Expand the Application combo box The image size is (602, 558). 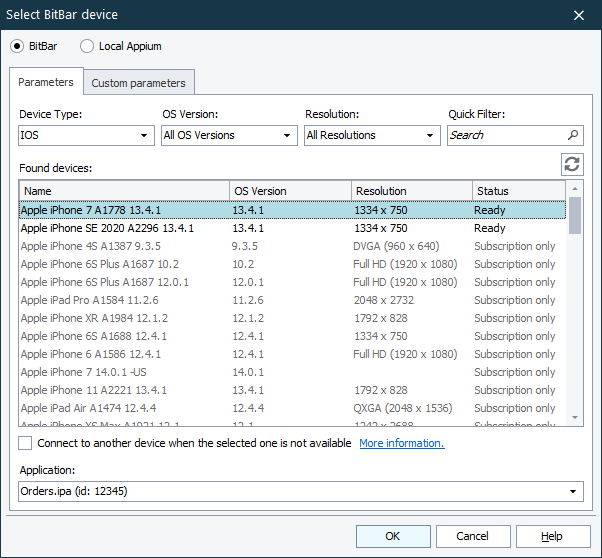301,491
